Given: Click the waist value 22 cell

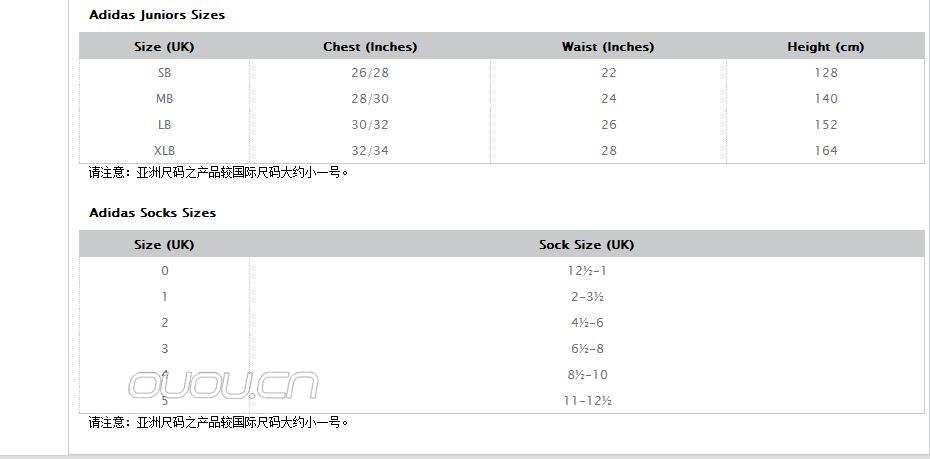Looking at the screenshot, I should (x=608, y=73).
